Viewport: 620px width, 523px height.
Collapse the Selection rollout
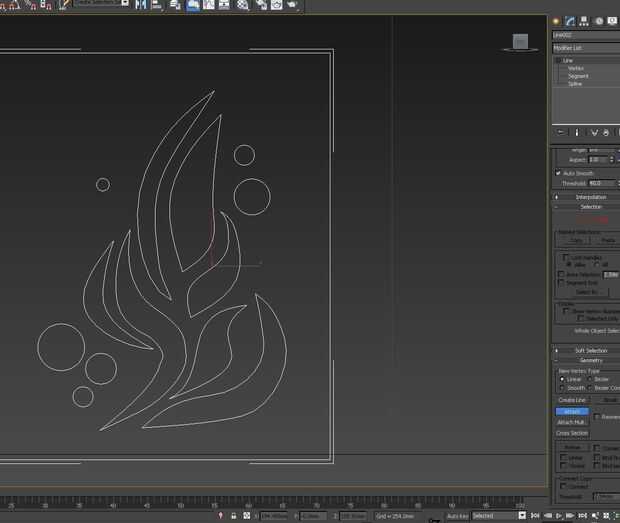[x=591, y=207]
